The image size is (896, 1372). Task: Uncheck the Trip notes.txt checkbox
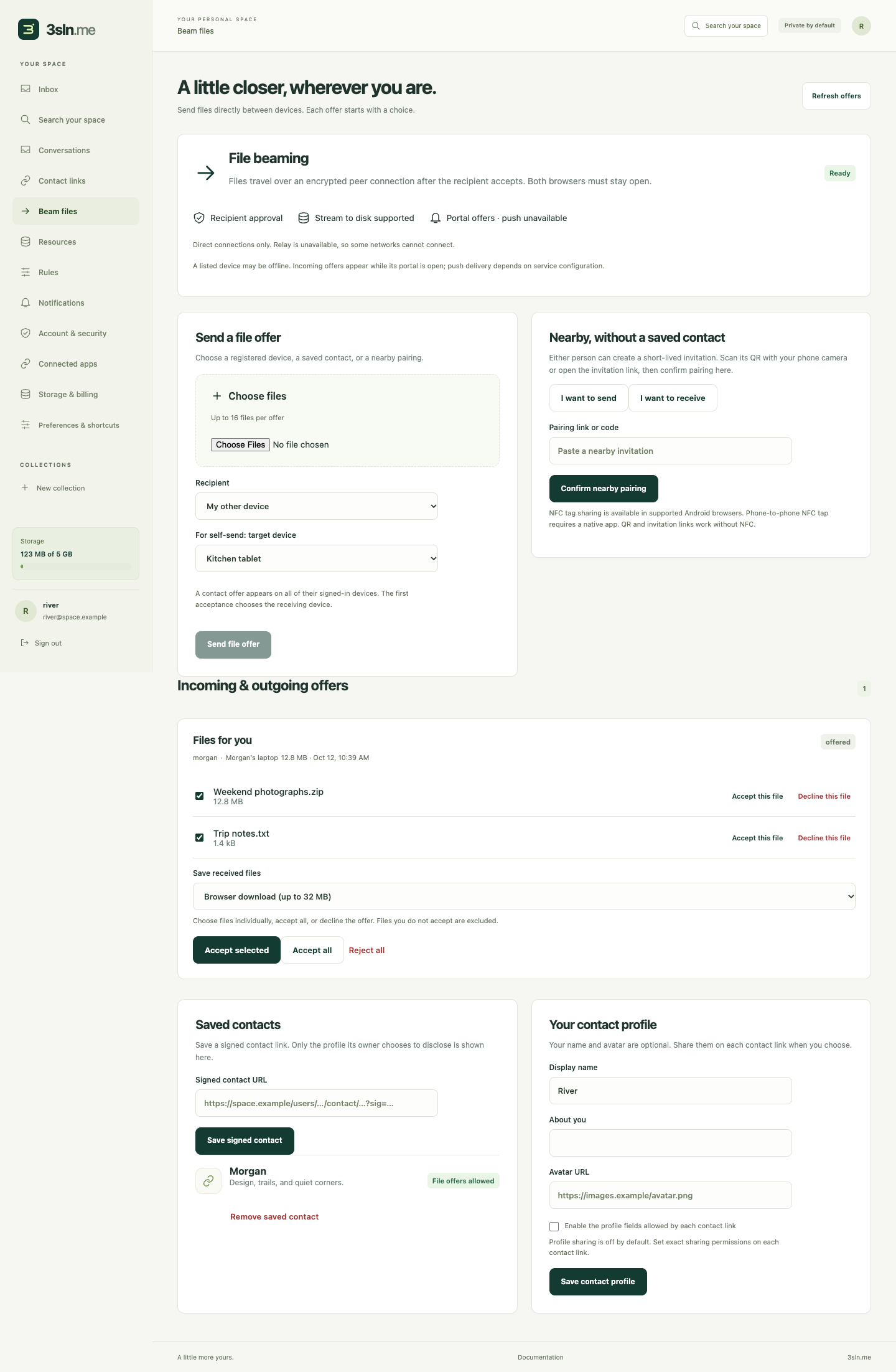pos(200,838)
